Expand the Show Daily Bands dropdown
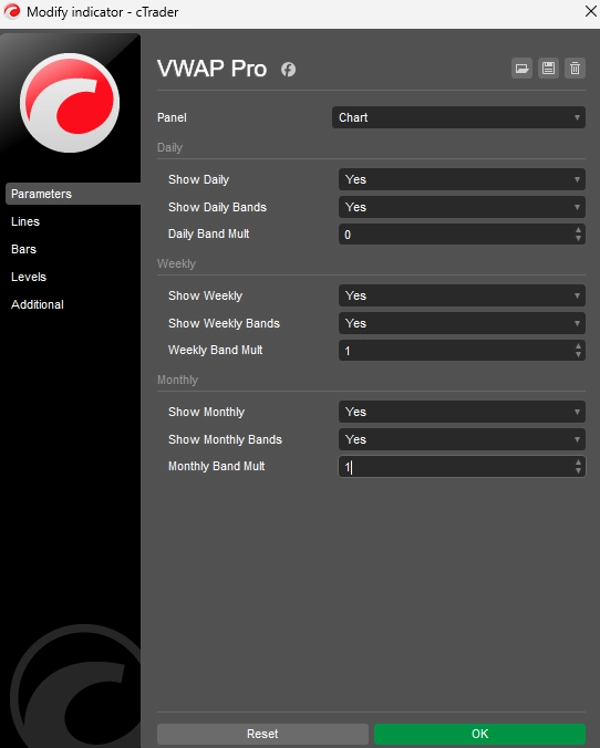600x748 pixels. 461,207
